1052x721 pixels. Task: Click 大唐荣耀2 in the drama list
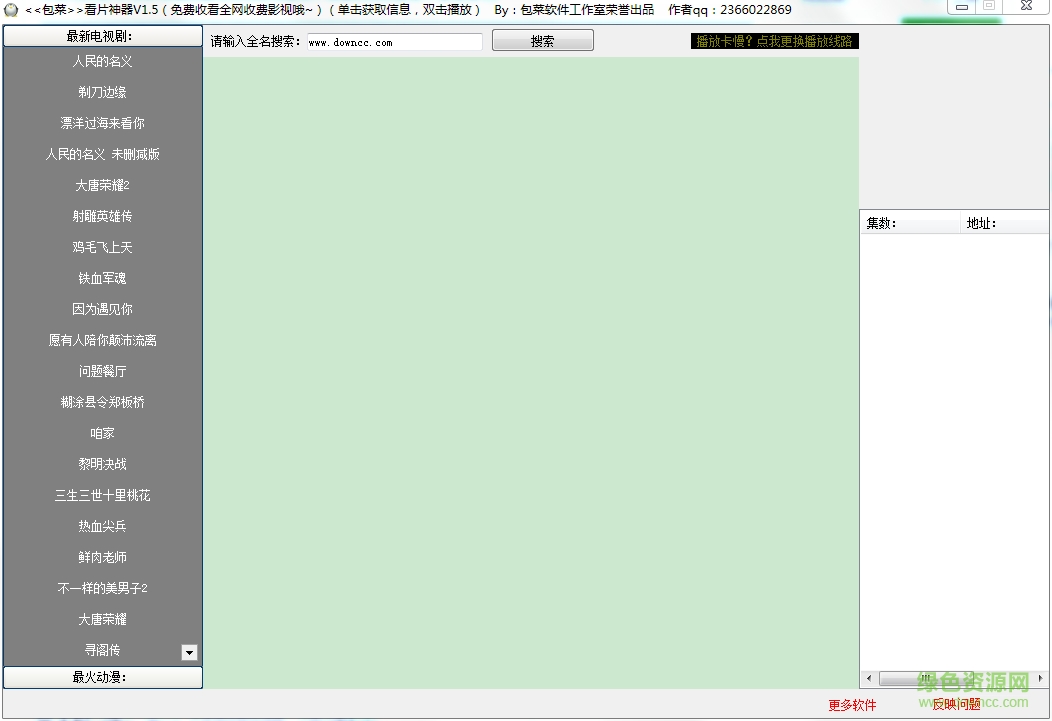click(x=103, y=185)
